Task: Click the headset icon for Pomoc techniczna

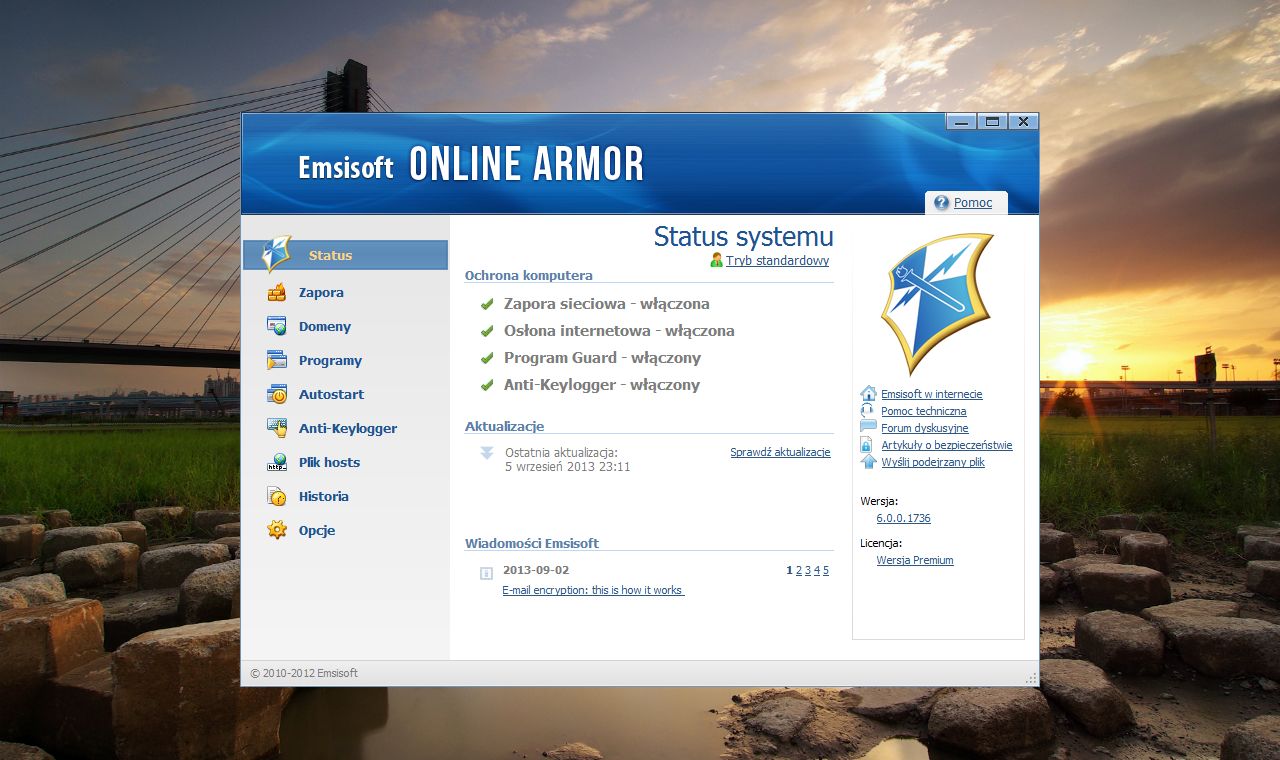Action: tap(868, 411)
